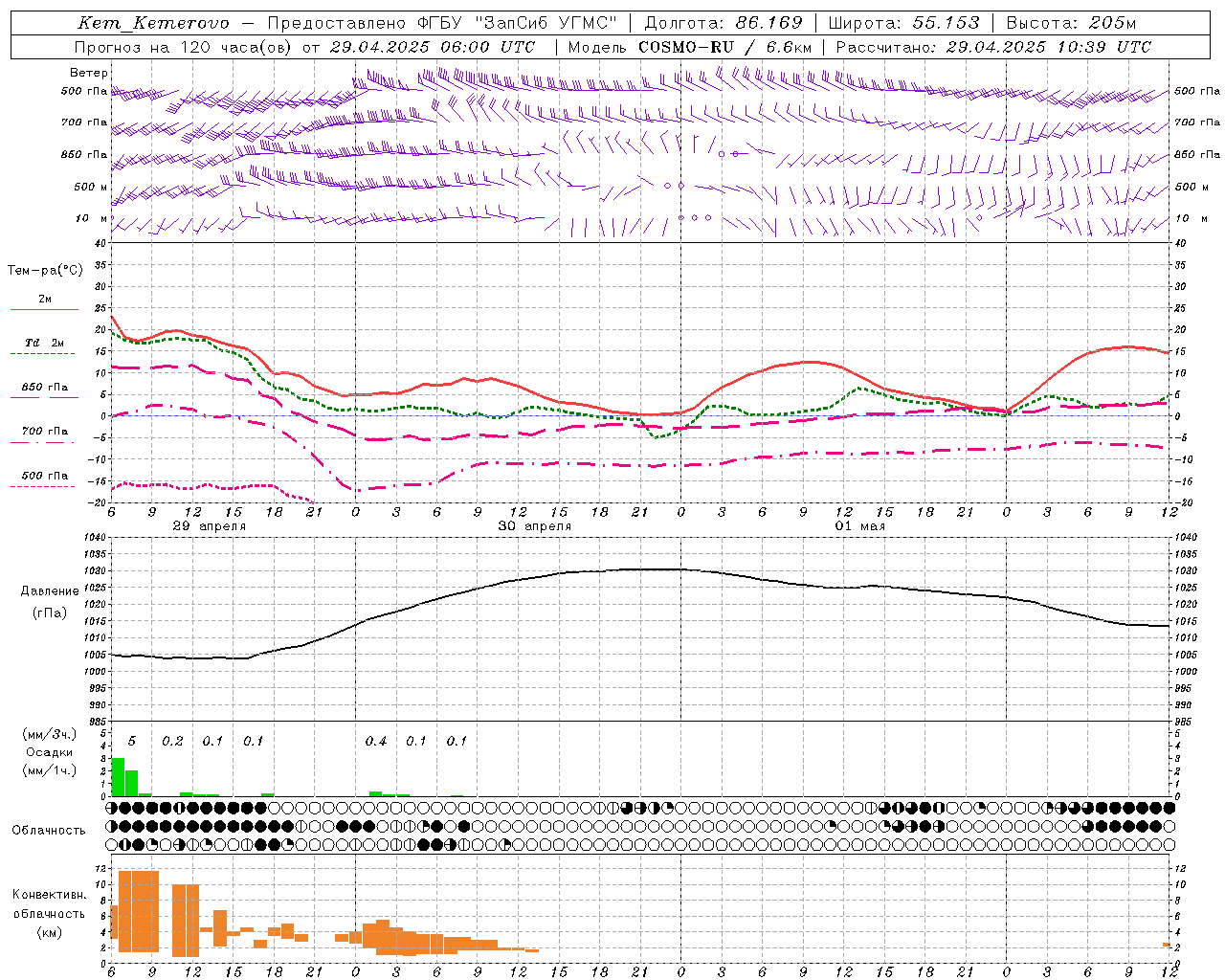
Task: Select the longitude value 86.169
Action: click(x=768, y=23)
